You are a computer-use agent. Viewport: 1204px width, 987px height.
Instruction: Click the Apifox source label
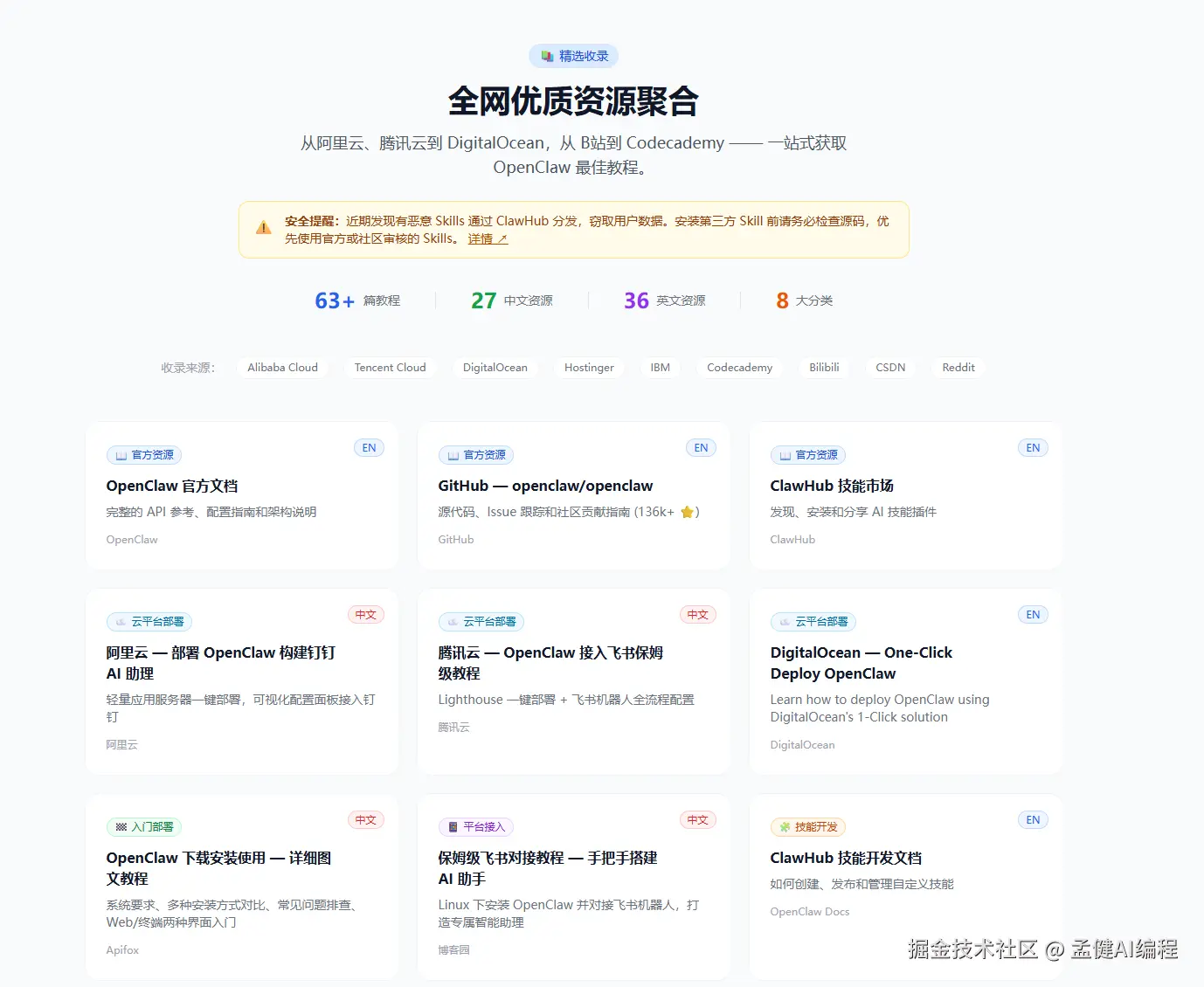tap(122, 950)
